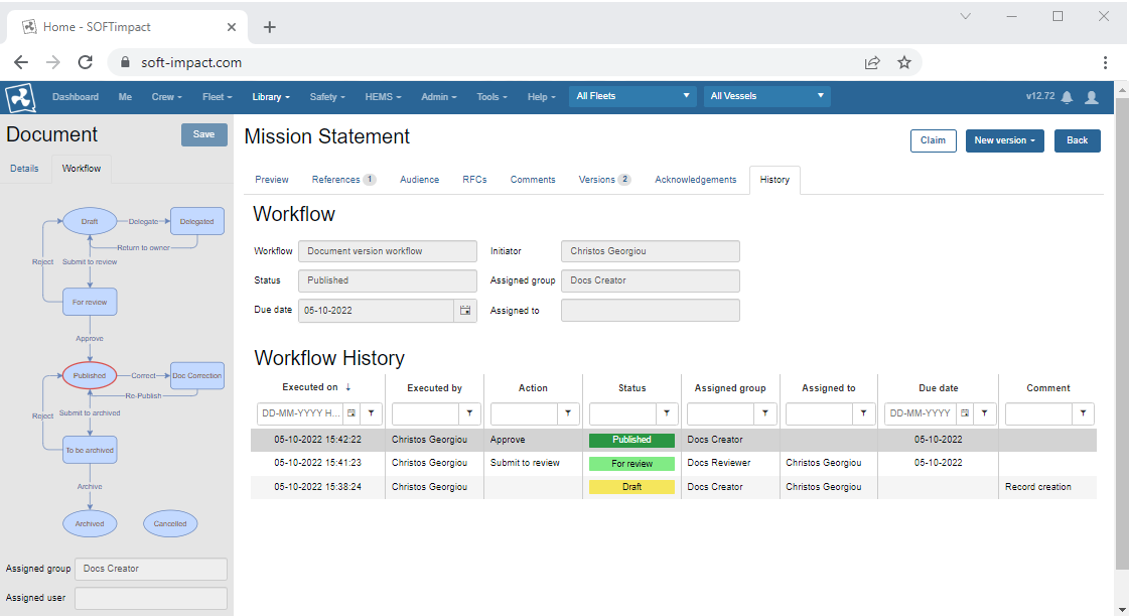Expand the Admin menu
This screenshot has height=616, width=1130.
click(x=439, y=97)
